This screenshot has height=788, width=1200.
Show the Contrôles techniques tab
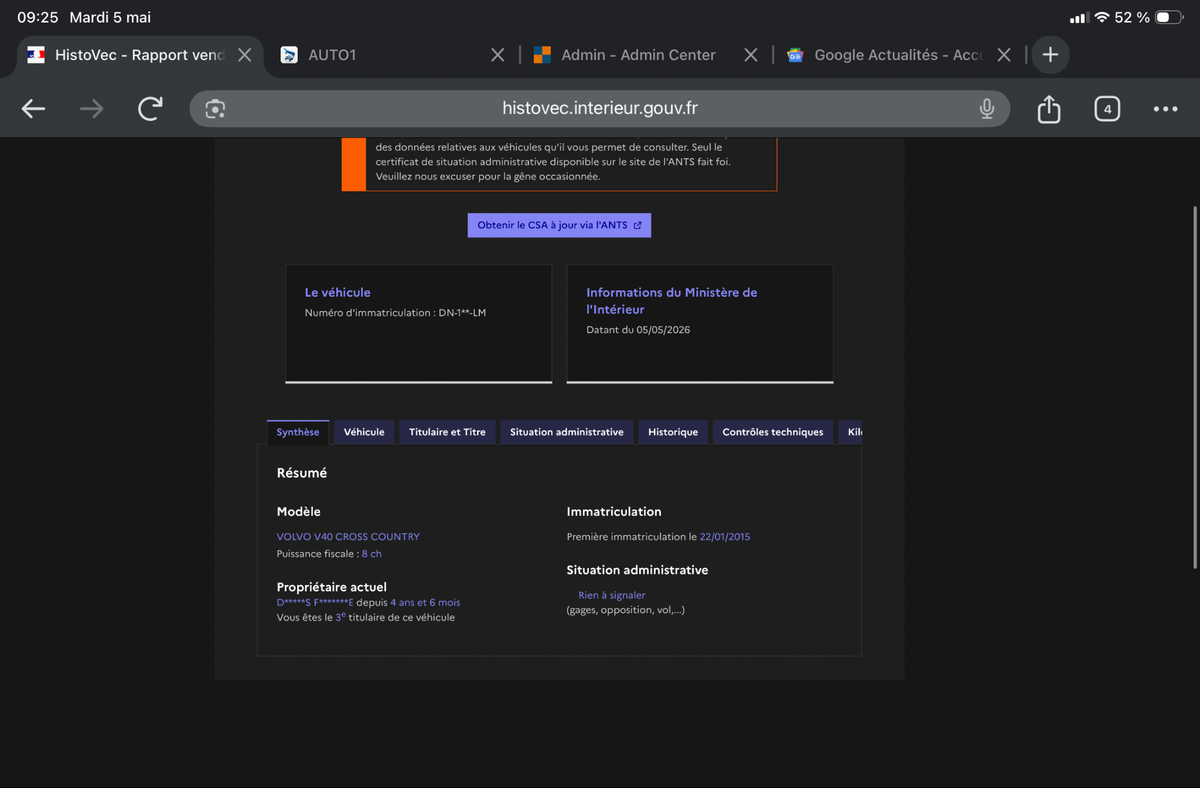[x=773, y=432]
